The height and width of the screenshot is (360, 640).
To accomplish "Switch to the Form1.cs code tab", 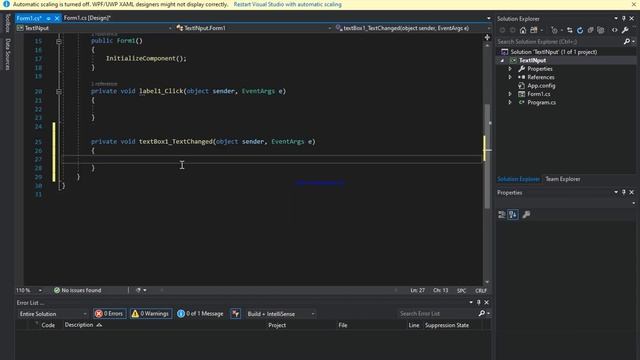I will 29,18.
